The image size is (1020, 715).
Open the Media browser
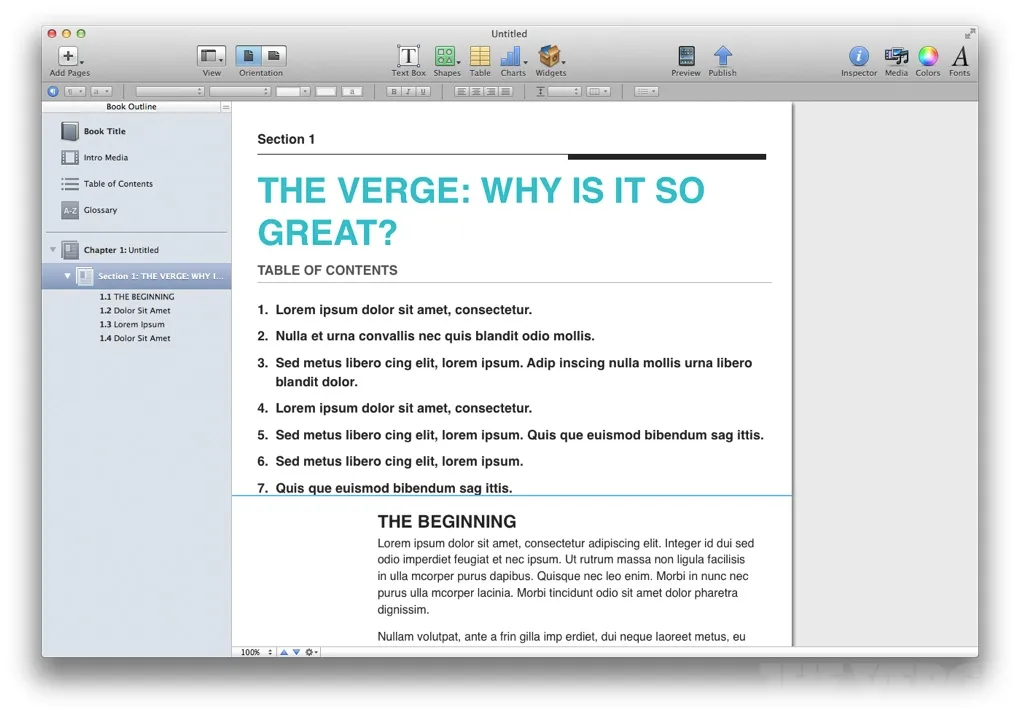(896, 56)
